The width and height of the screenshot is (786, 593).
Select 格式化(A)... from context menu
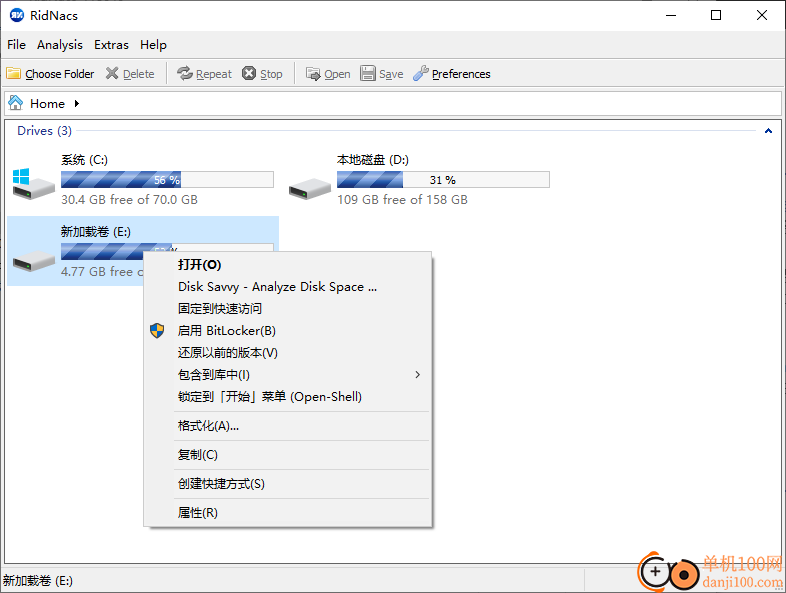coord(288,426)
